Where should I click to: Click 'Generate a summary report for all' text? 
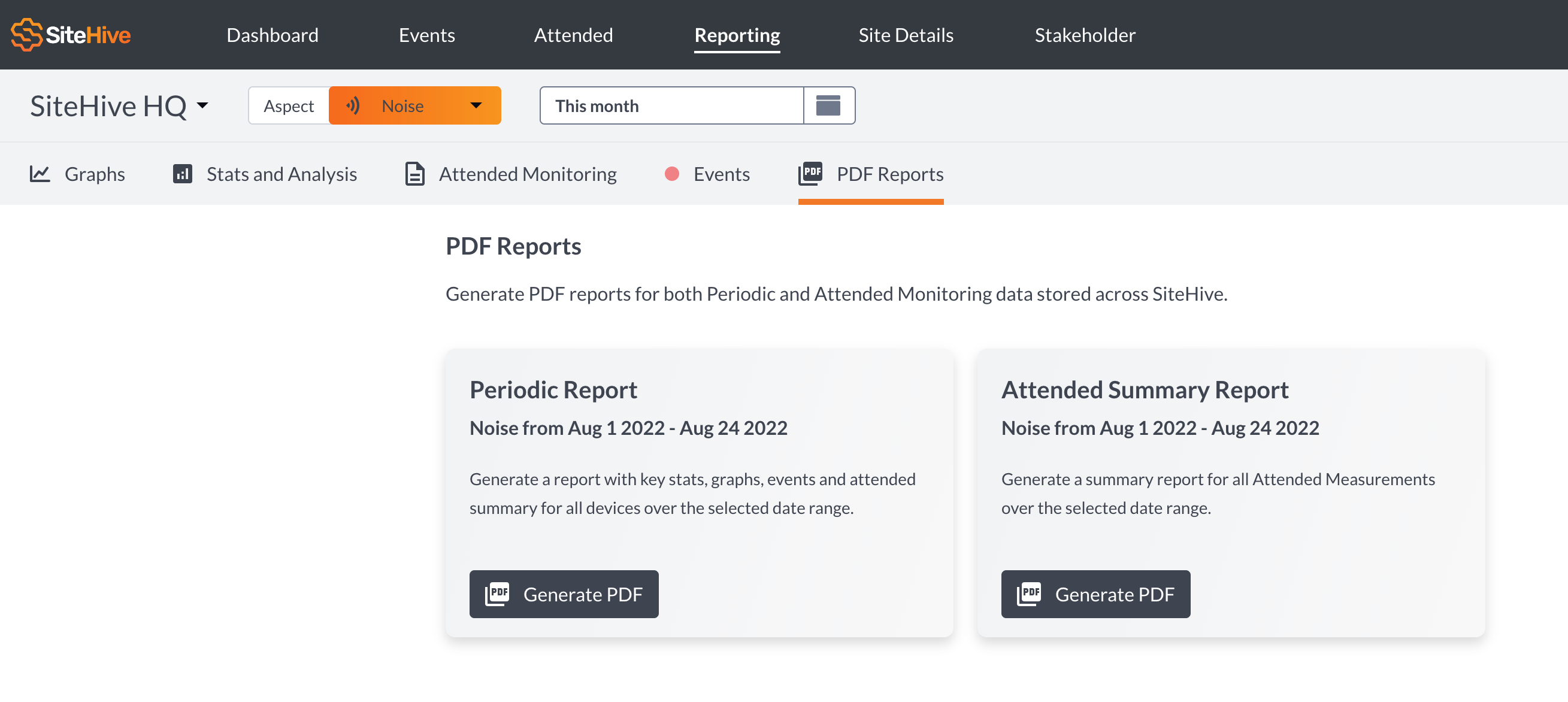pos(1218,493)
